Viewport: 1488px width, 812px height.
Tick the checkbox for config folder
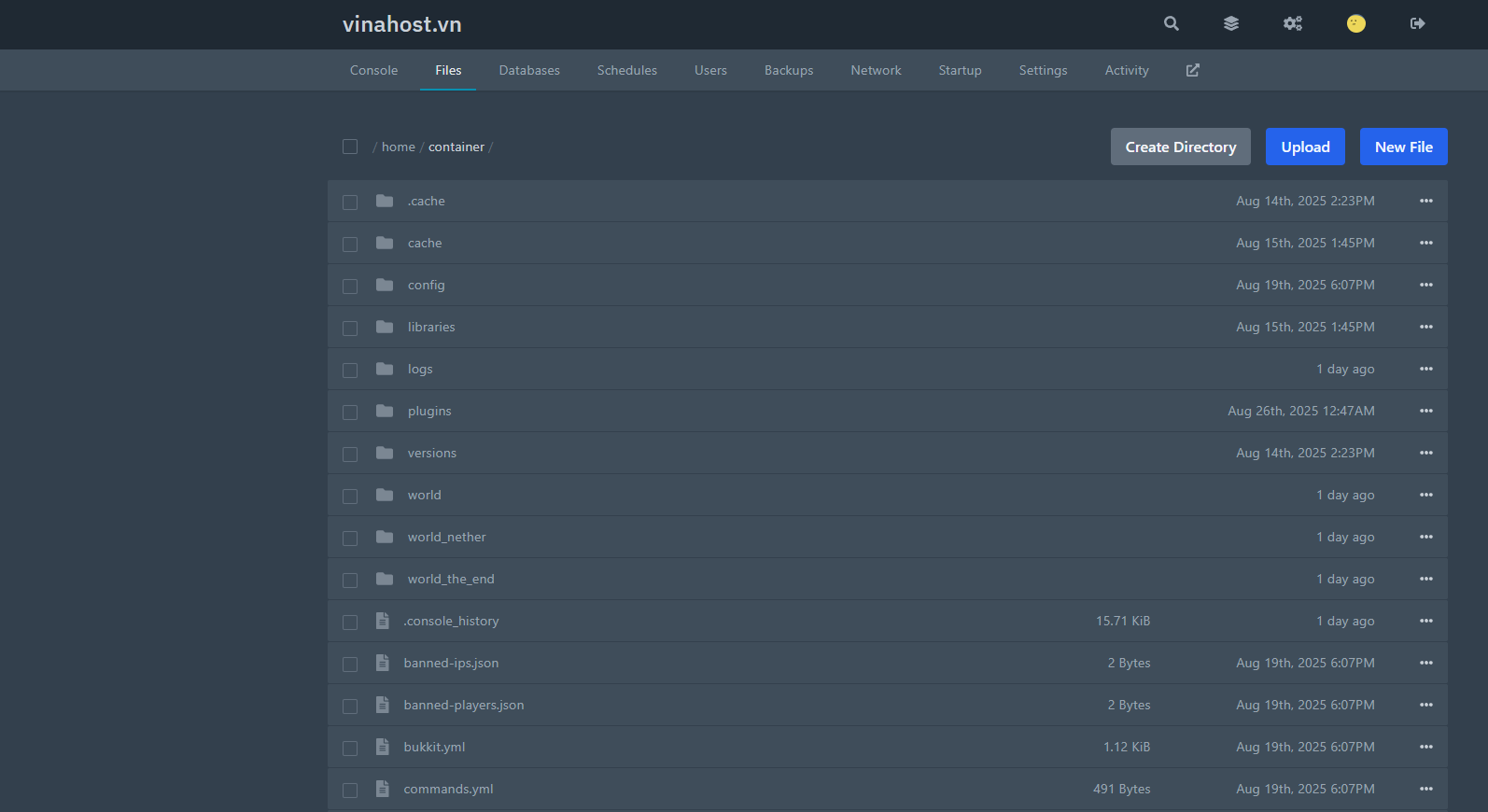(x=350, y=286)
